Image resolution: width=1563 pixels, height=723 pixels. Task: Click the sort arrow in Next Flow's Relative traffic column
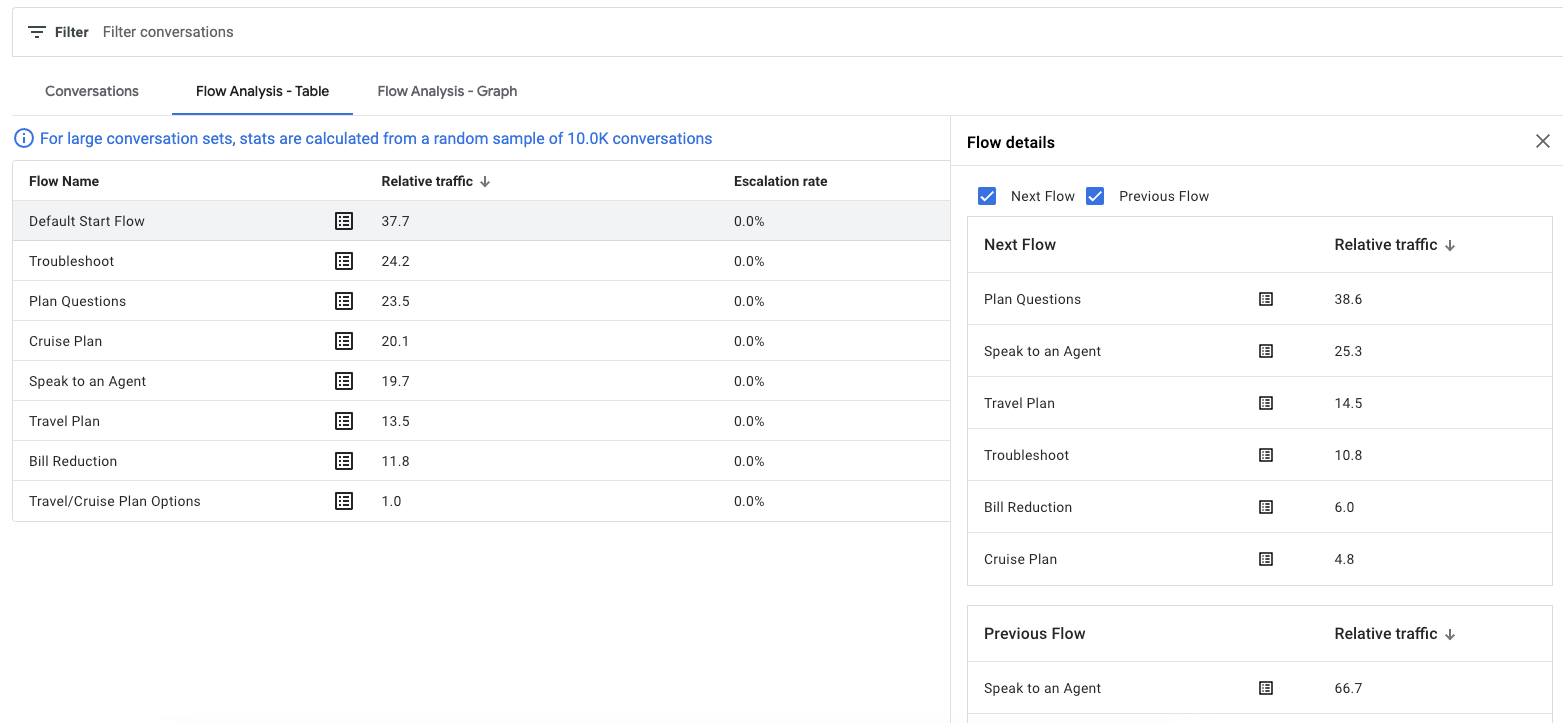pyautogui.click(x=1450, y=244)
